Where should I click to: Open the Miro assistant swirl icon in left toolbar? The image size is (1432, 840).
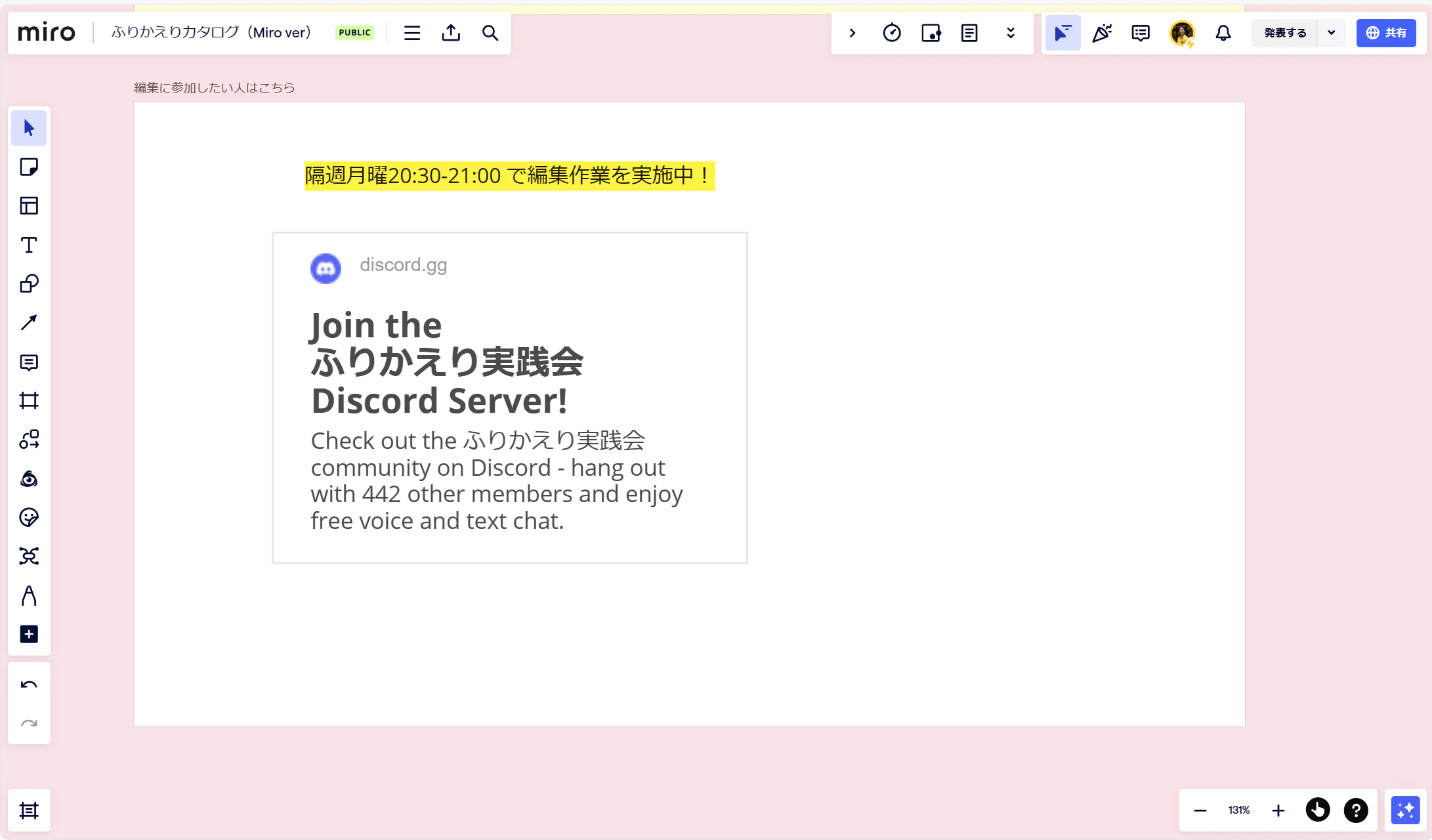click(29, 478)
